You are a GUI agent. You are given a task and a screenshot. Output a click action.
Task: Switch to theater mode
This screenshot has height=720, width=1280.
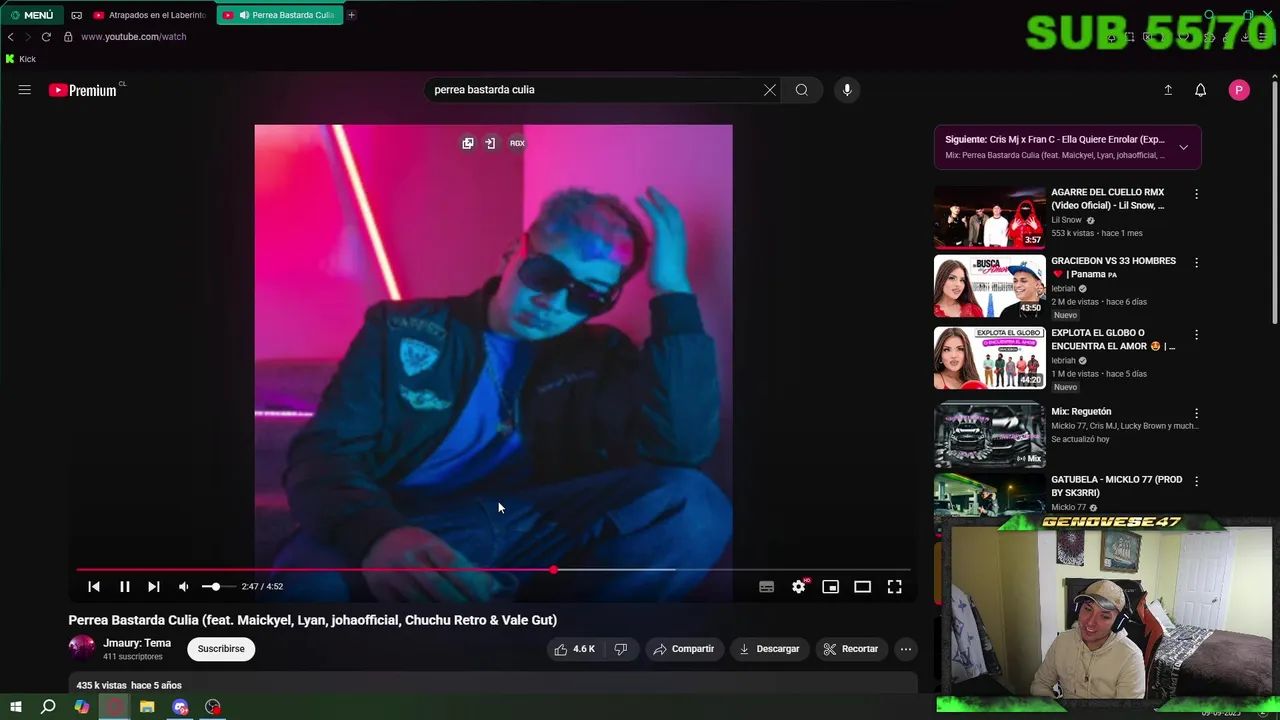[x=862, y=587]
